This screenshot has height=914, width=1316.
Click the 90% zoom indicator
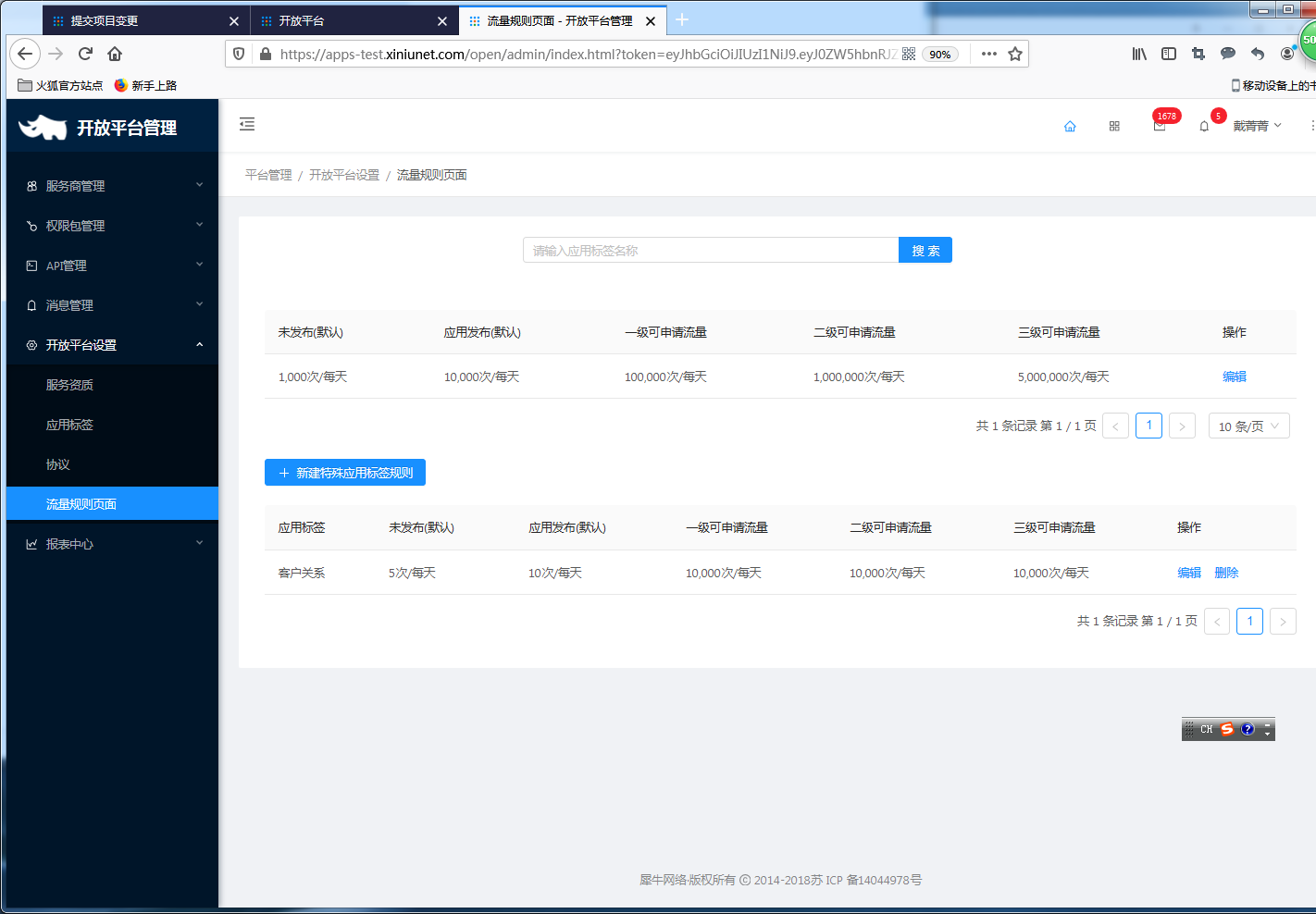[940, 55]
